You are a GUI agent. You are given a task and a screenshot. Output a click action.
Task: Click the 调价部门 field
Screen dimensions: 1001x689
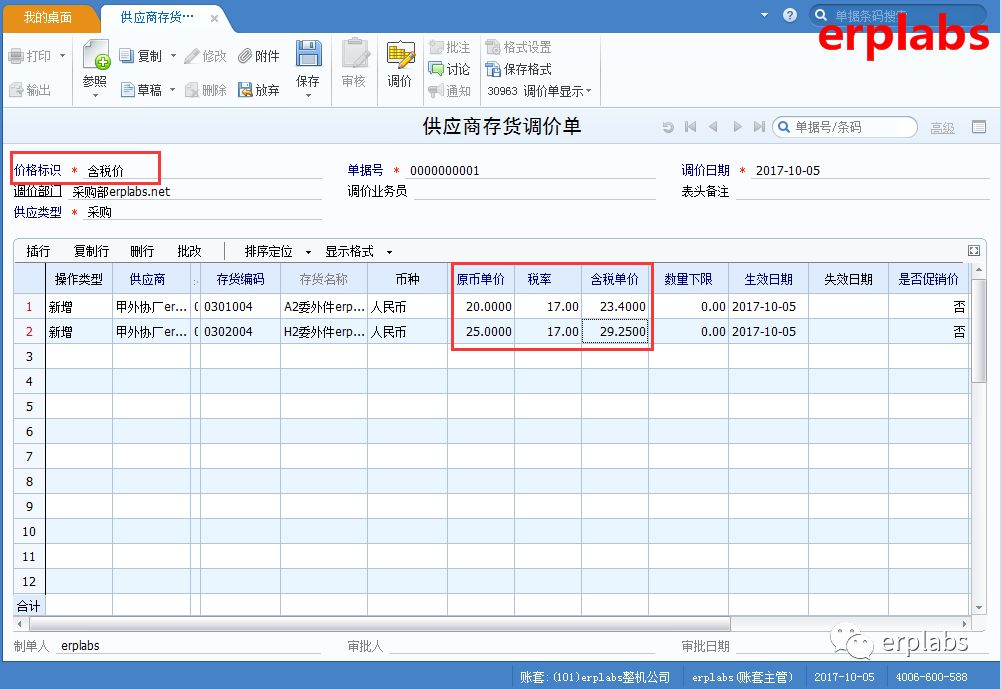195,192
